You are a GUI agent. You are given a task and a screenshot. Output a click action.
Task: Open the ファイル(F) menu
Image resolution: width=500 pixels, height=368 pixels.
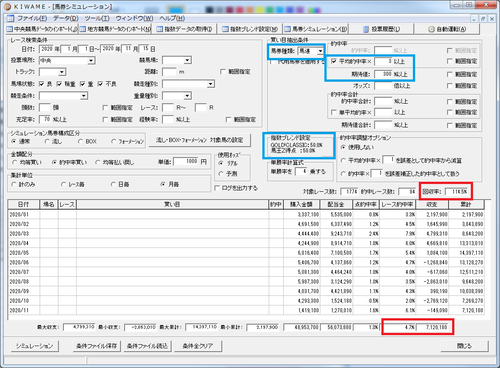32,18
